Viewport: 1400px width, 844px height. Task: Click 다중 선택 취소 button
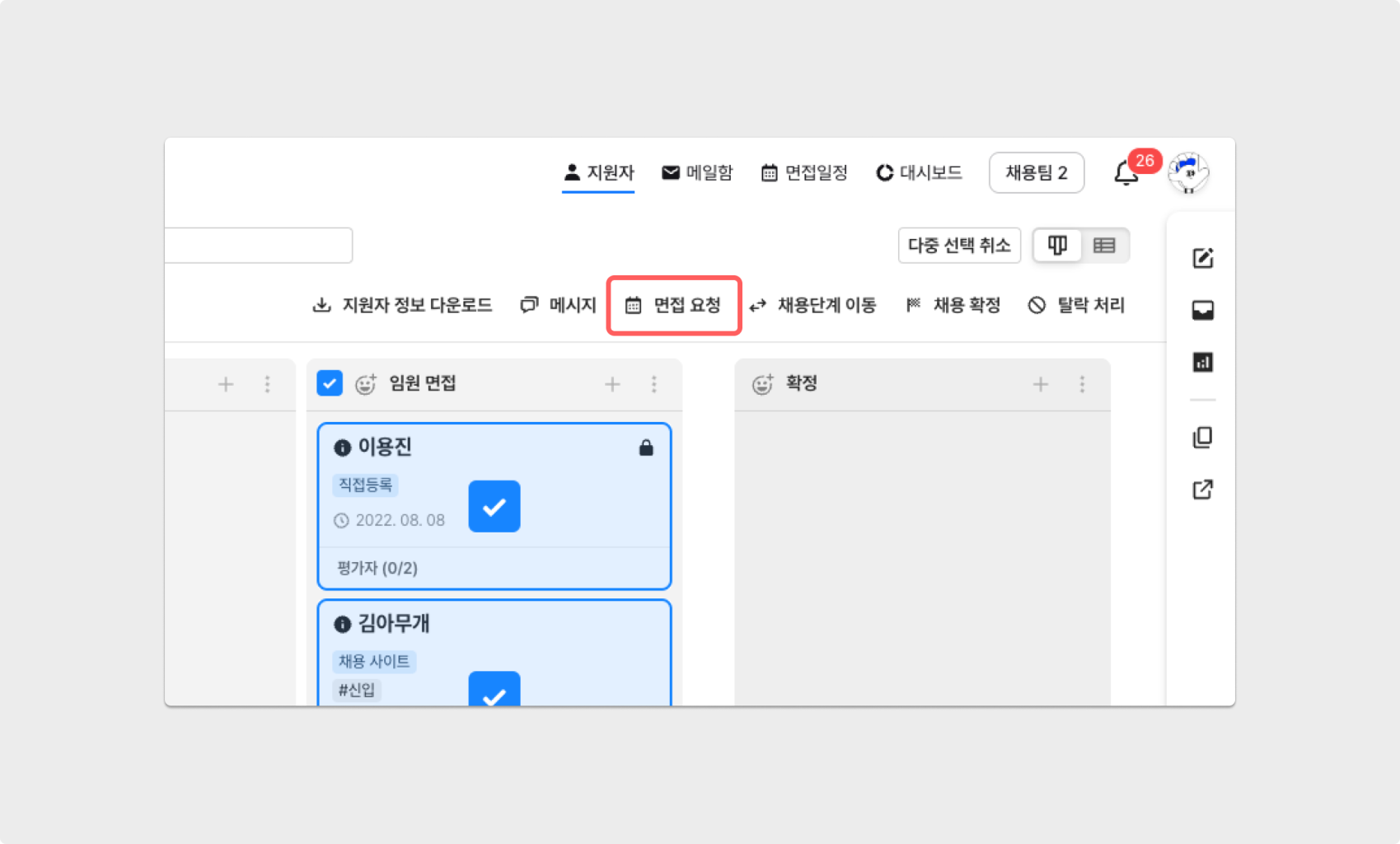pos(959,245)
